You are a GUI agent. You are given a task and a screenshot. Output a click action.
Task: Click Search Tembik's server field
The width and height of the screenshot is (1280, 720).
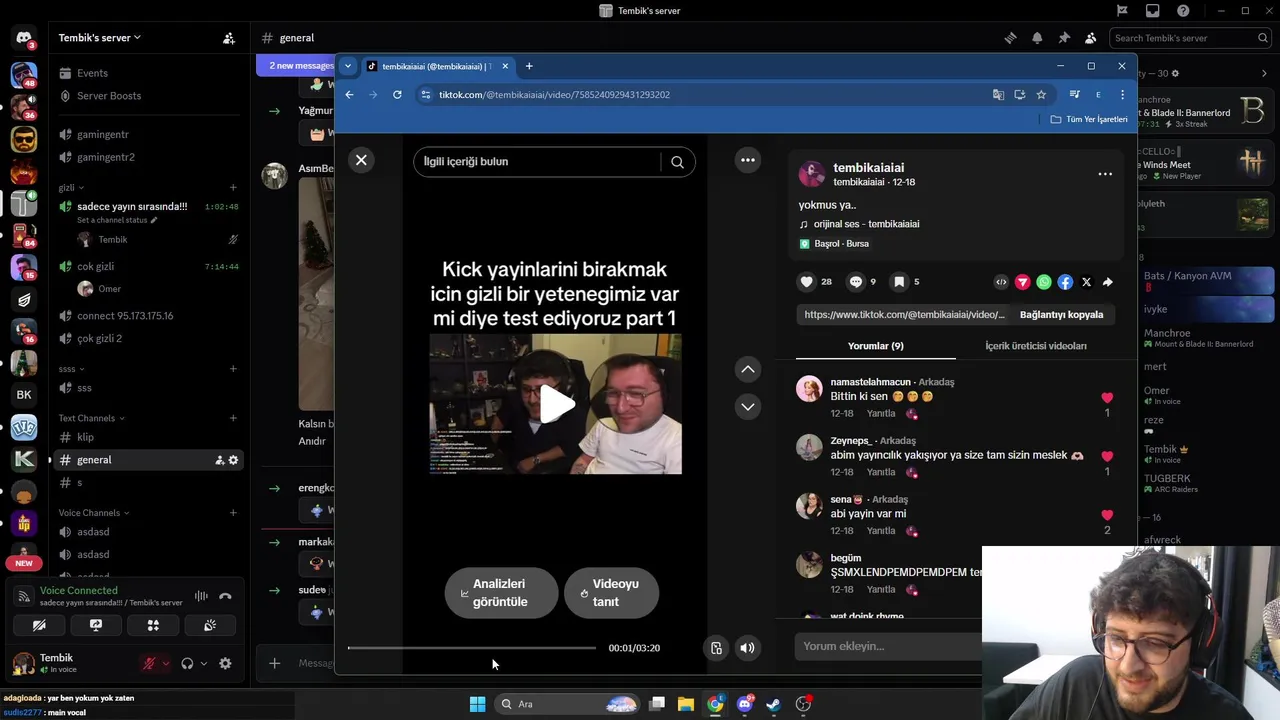[1190, 38]
